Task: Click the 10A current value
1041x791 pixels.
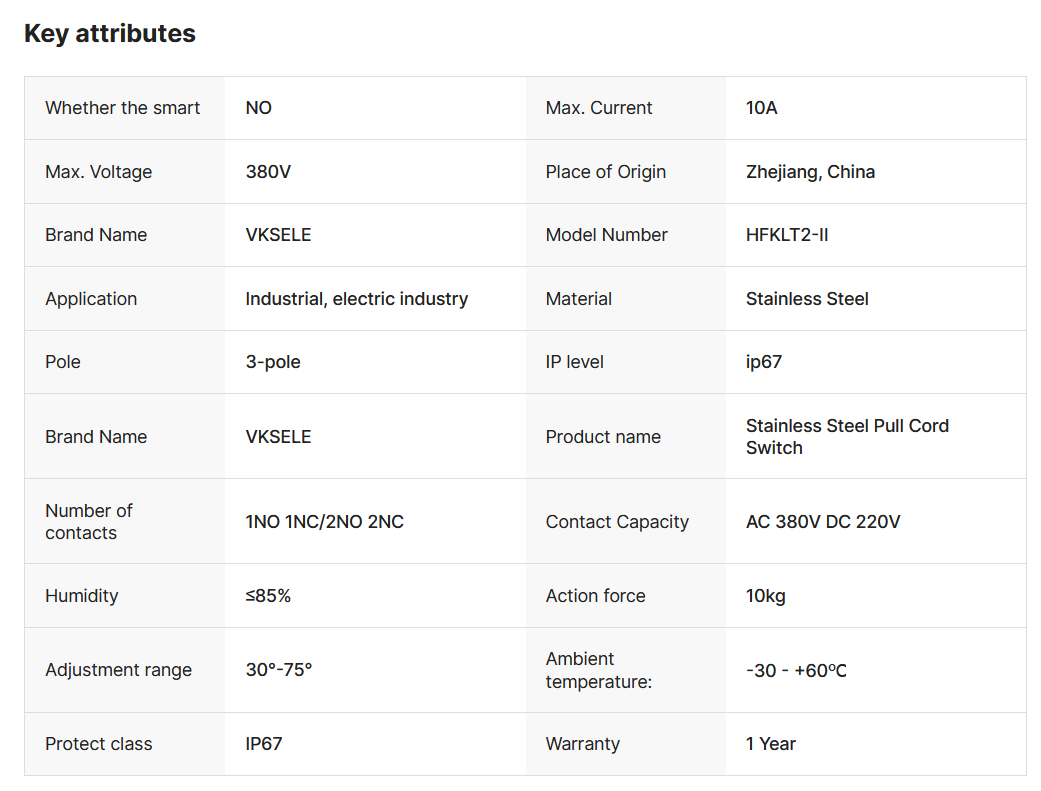Action: tap(761, 108)
